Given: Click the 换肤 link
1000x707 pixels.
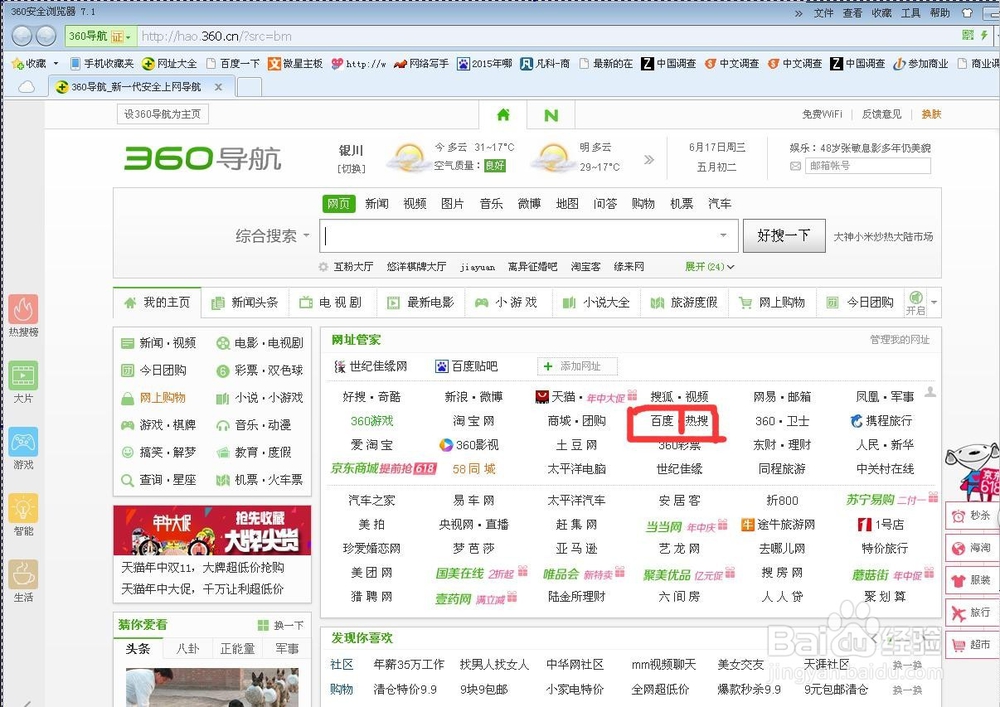Looking at the screenshot, I should [x=931, y=114].
